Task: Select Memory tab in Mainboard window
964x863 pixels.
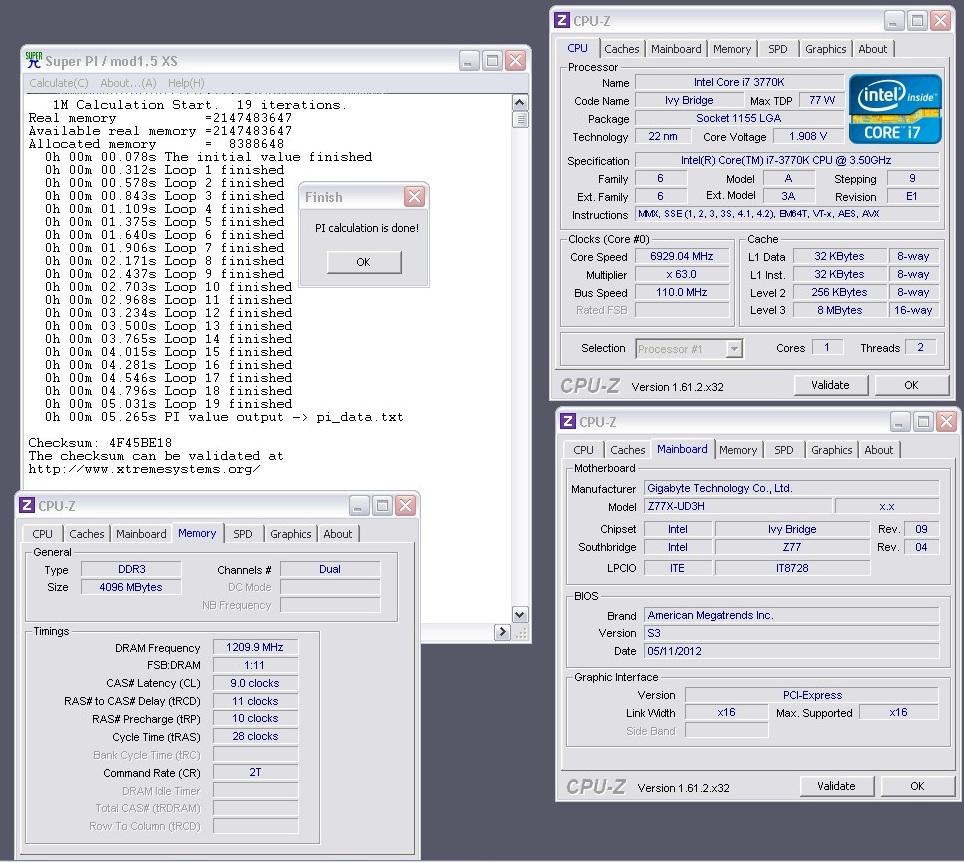Action: click(x=738, y=450)
